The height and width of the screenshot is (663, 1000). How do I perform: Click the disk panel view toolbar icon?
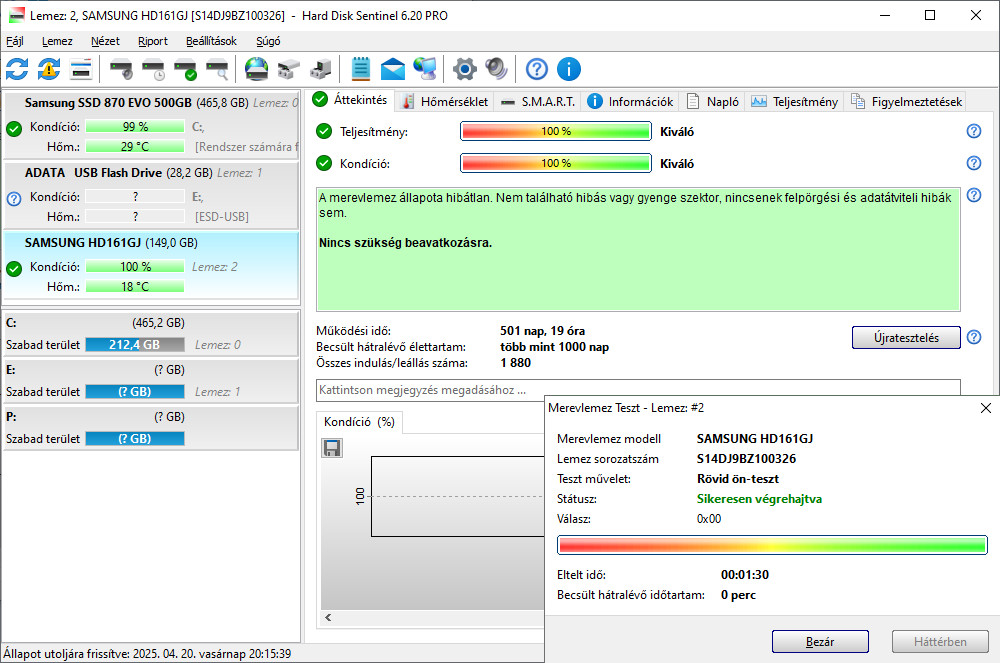point(81,69)
